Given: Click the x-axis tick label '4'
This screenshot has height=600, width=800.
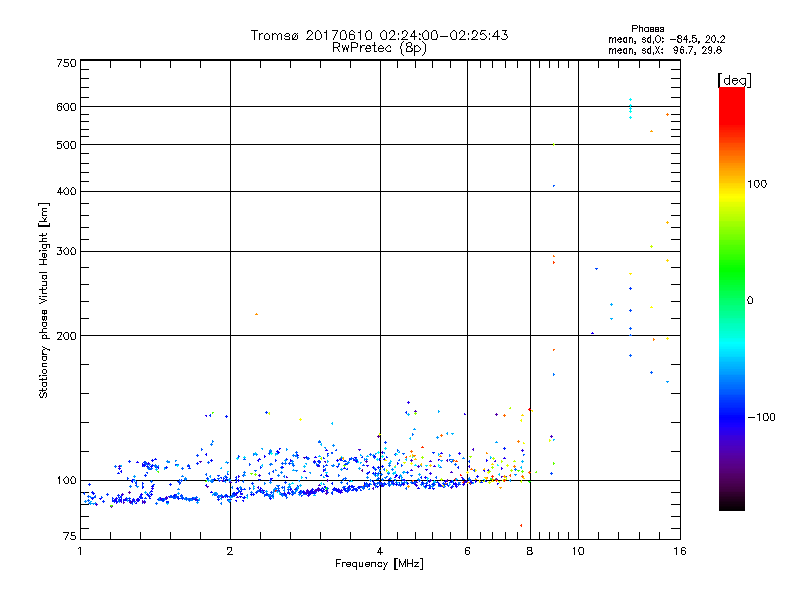Looking at the screenshot, I should (380, 551).
